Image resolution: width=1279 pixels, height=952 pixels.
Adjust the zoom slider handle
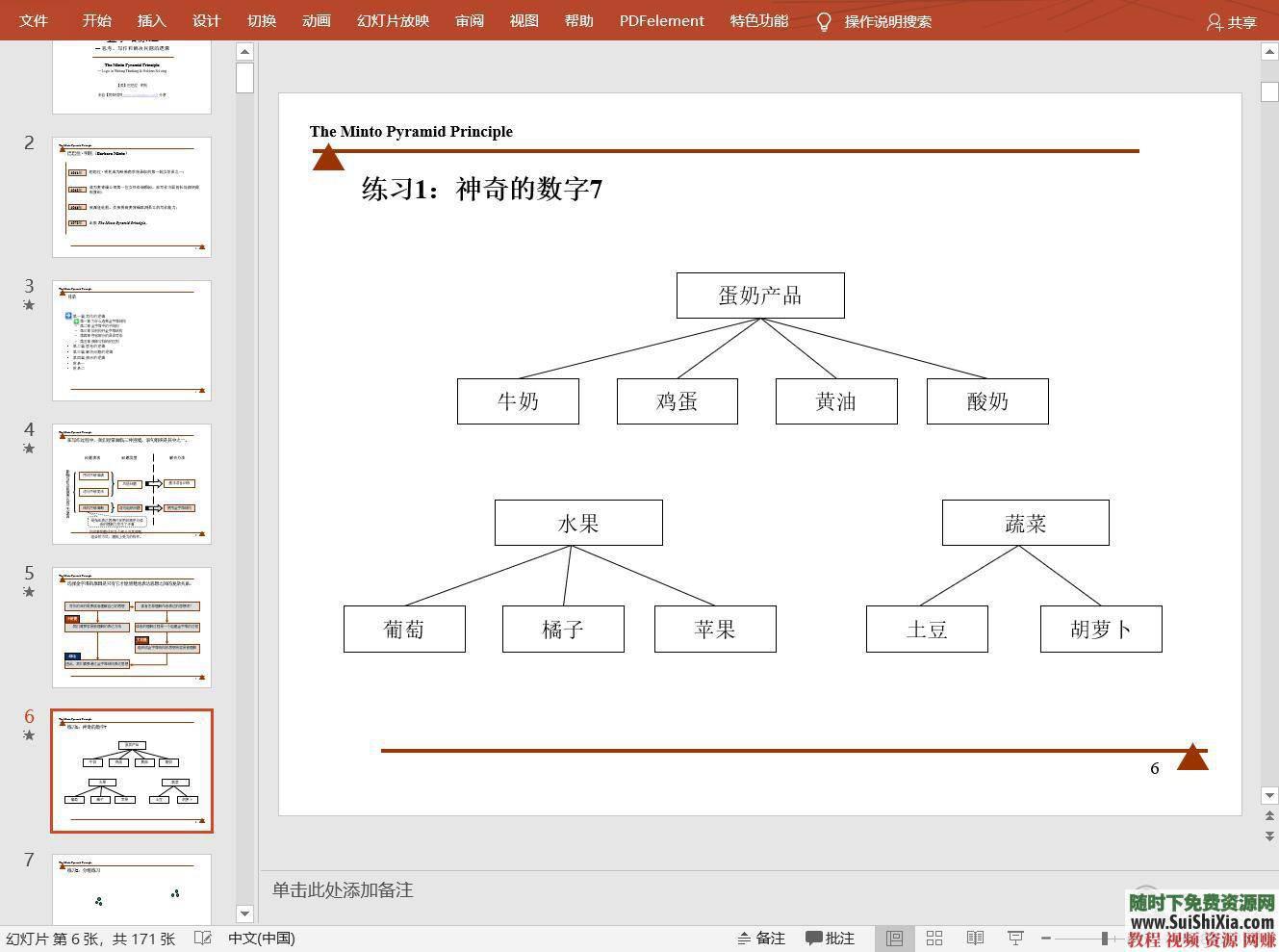point(1105,938)
